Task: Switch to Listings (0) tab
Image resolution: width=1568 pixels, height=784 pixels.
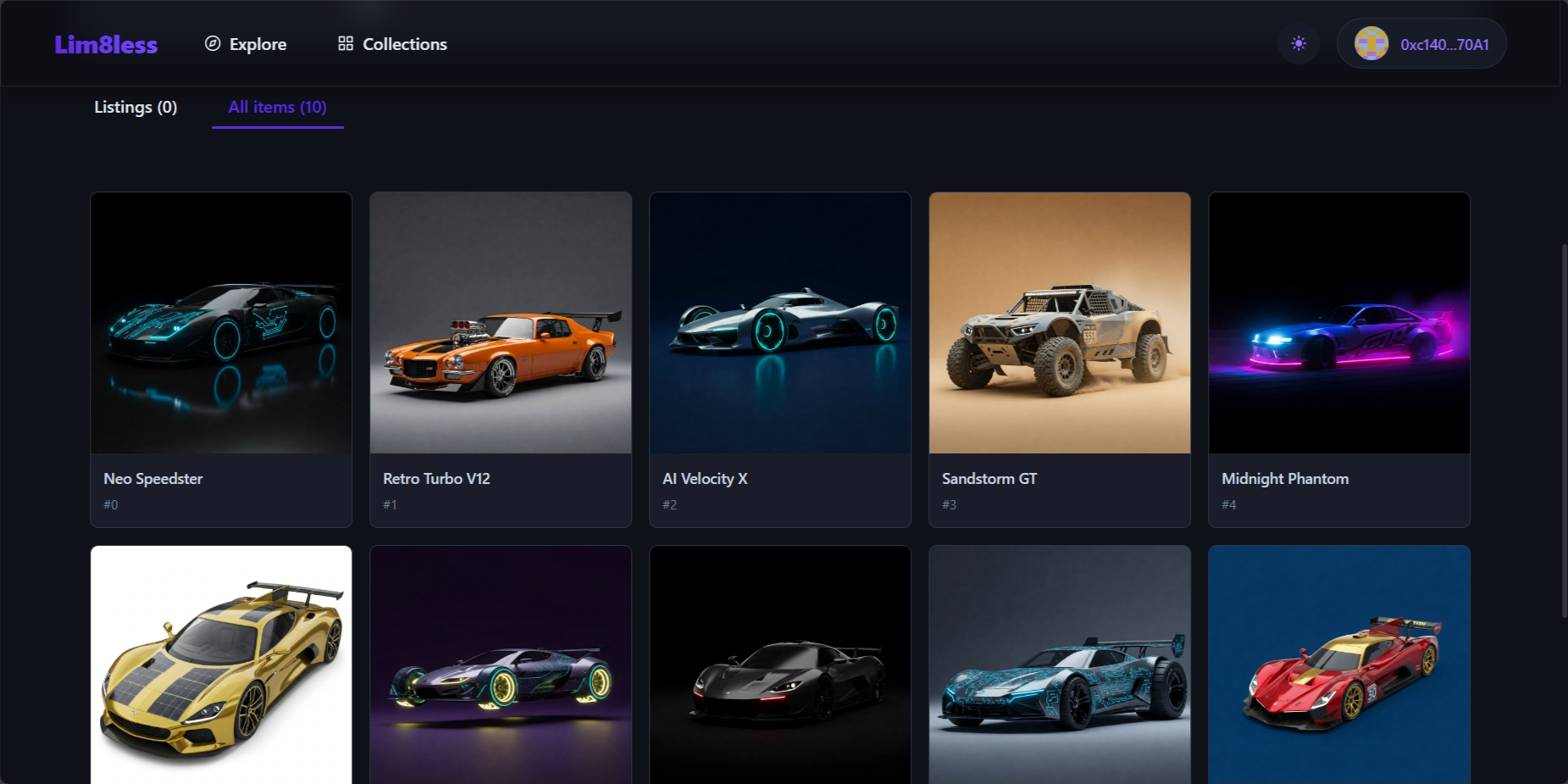Action: pyautogui.click(x=136, y=108)
